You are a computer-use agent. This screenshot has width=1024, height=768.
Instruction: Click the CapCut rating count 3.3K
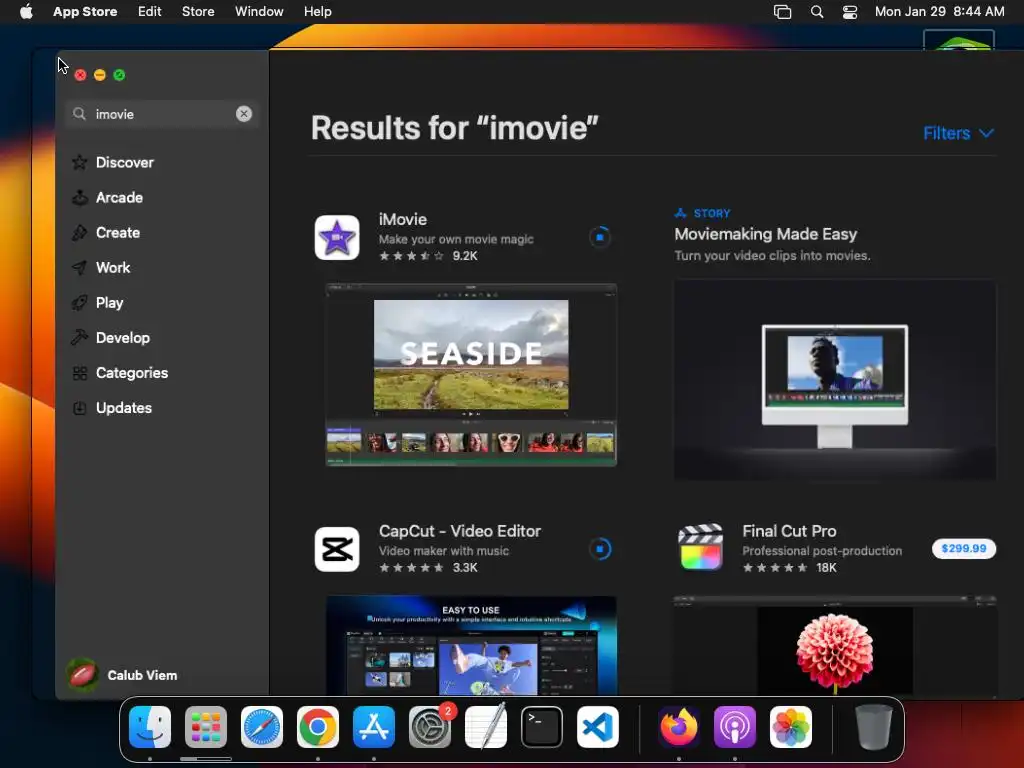point(465,568)
